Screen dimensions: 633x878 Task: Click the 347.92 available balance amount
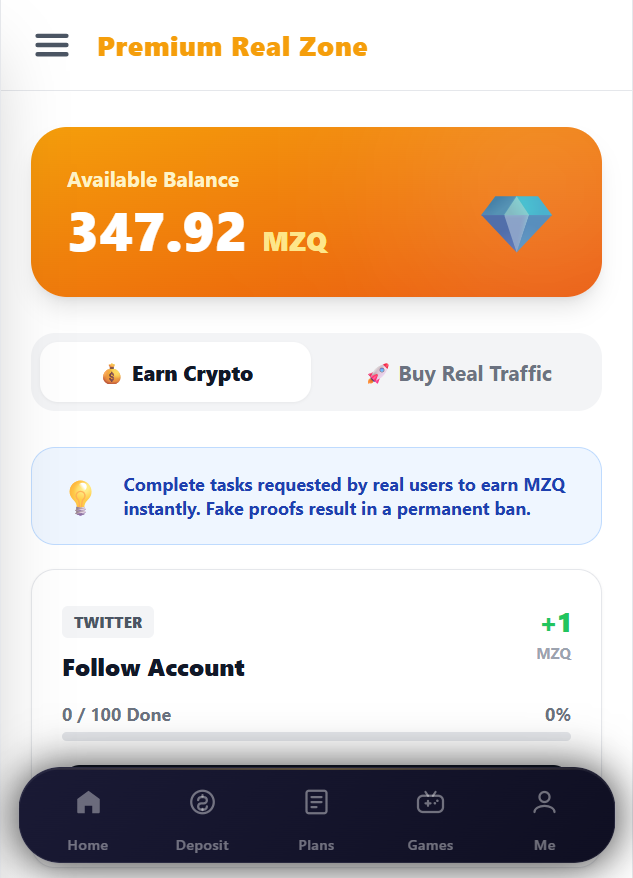(x=157, y=233)
